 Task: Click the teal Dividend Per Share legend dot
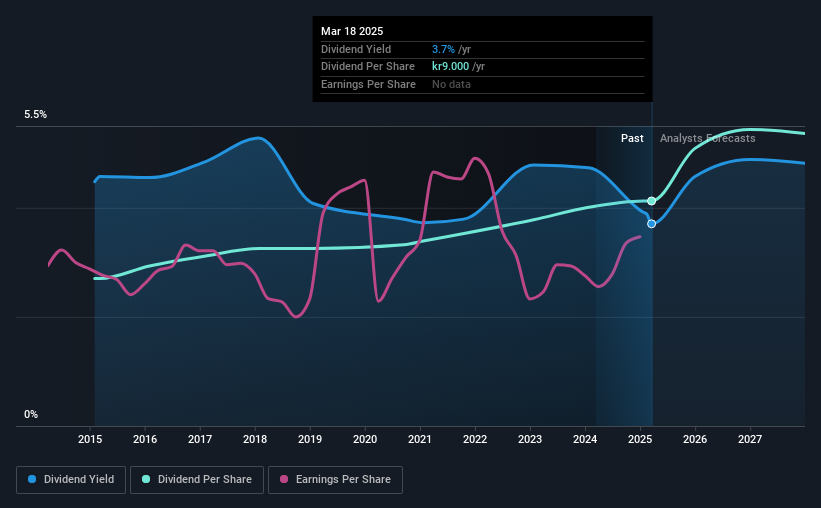coord(146,479)
